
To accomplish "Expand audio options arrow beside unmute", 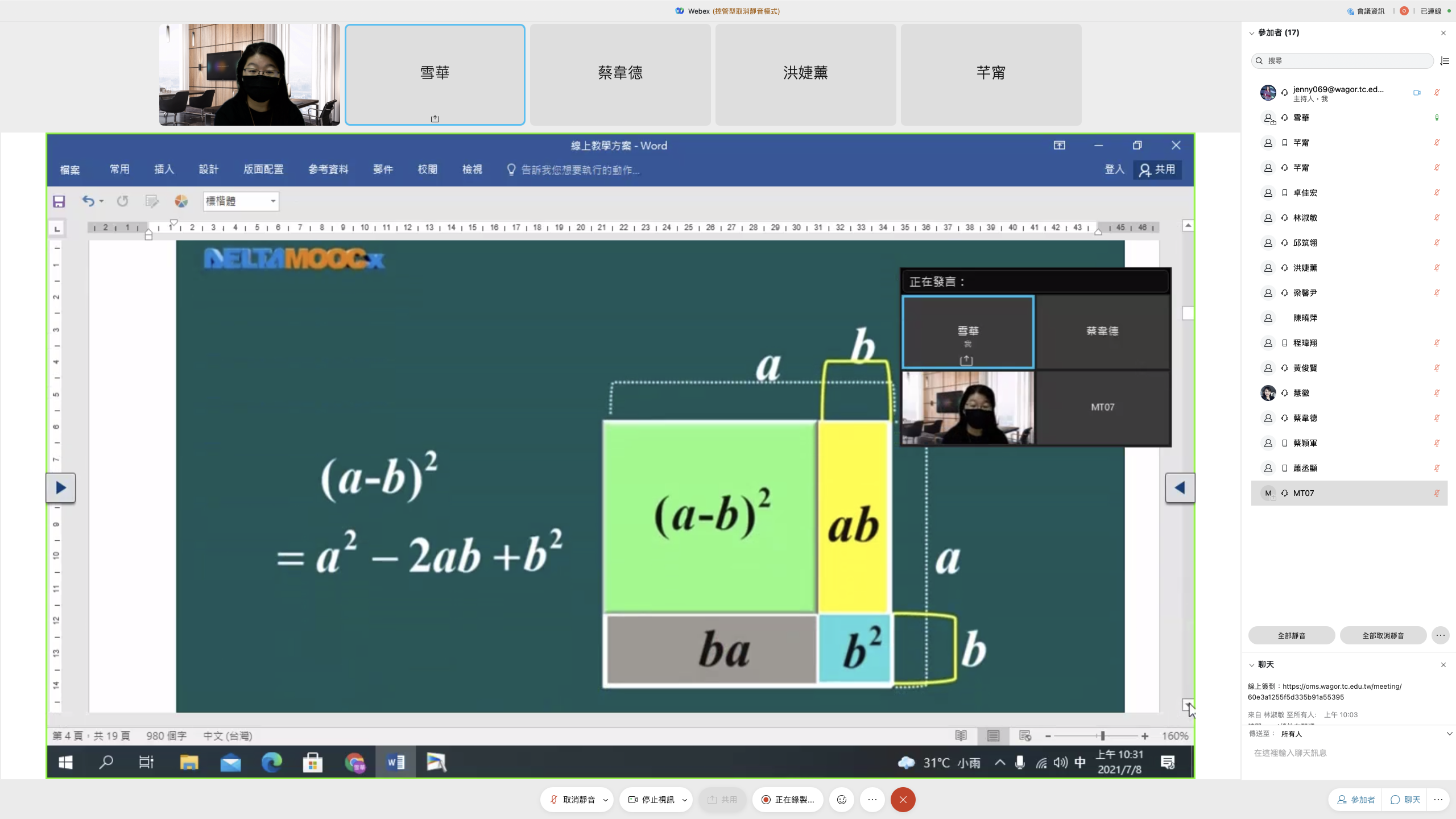I will point(606,800).
